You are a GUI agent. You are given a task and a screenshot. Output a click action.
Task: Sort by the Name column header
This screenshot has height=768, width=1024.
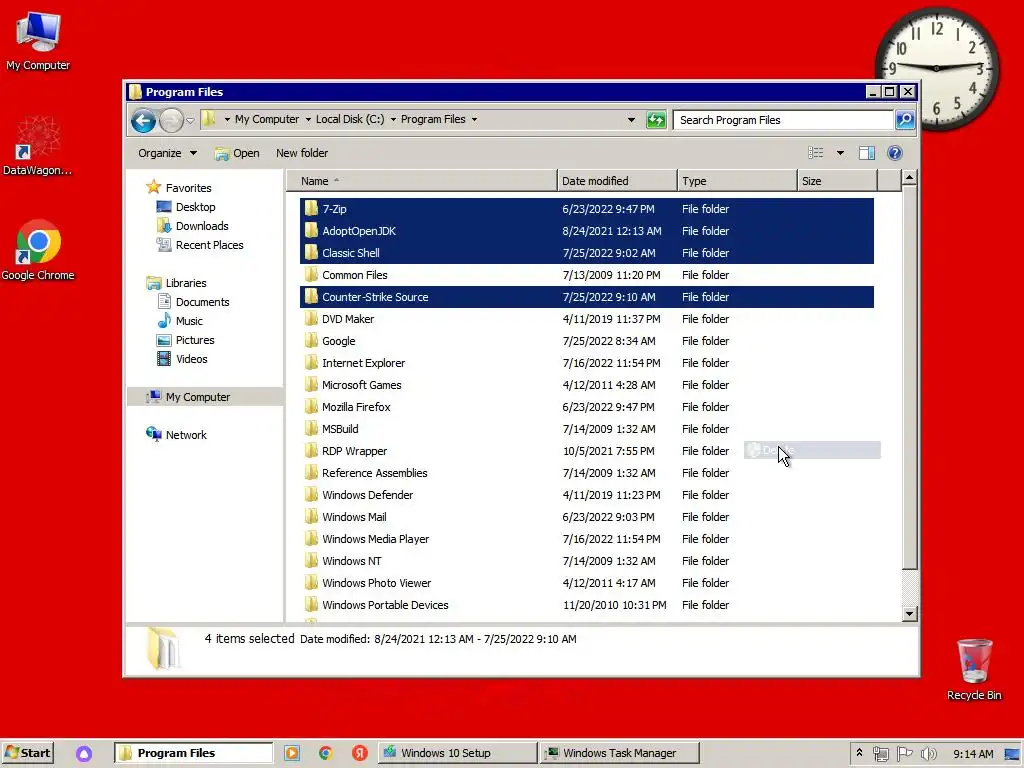pyautogui.click(x=422, y=181)
